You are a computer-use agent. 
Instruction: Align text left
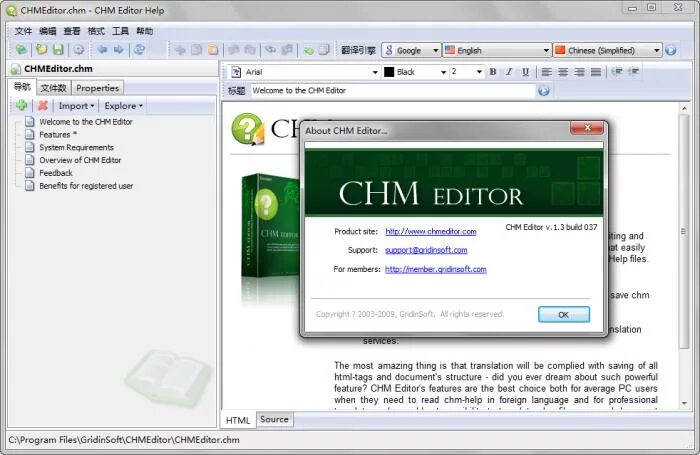point(546,71)
